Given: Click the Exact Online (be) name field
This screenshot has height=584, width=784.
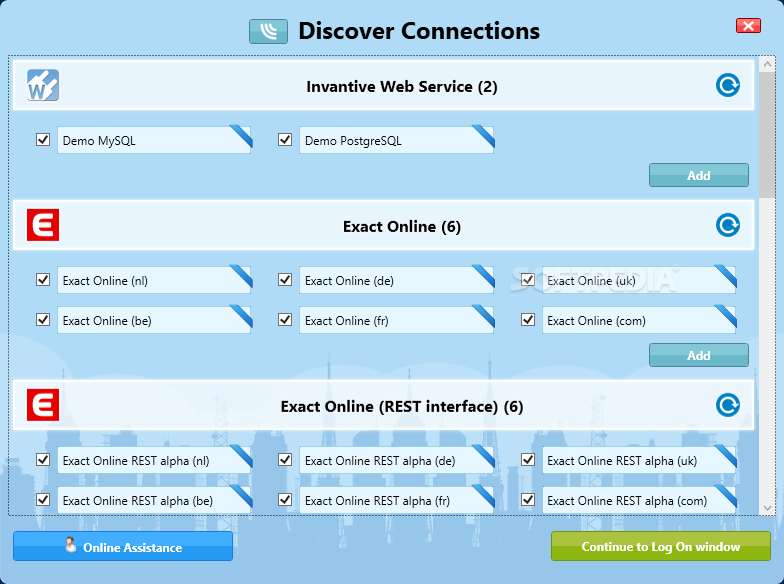Looking at the screenshot, I should (154, 320).
